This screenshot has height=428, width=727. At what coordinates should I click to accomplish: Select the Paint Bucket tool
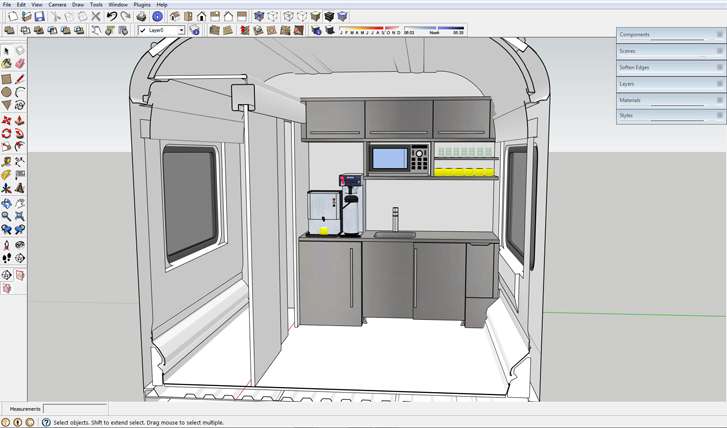coord(6,64)
